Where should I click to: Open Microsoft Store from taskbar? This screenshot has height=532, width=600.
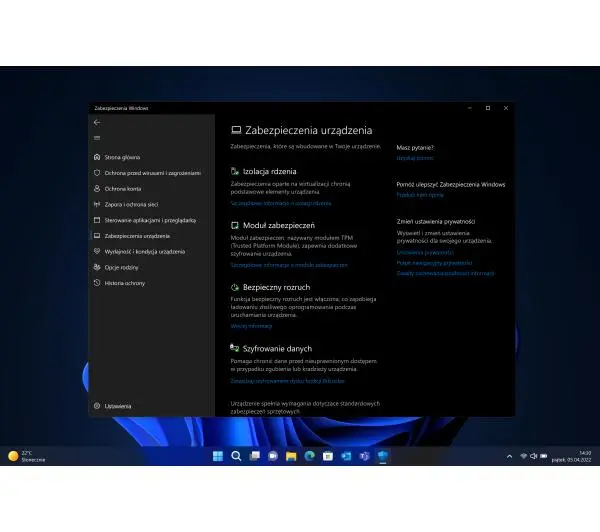328,456
